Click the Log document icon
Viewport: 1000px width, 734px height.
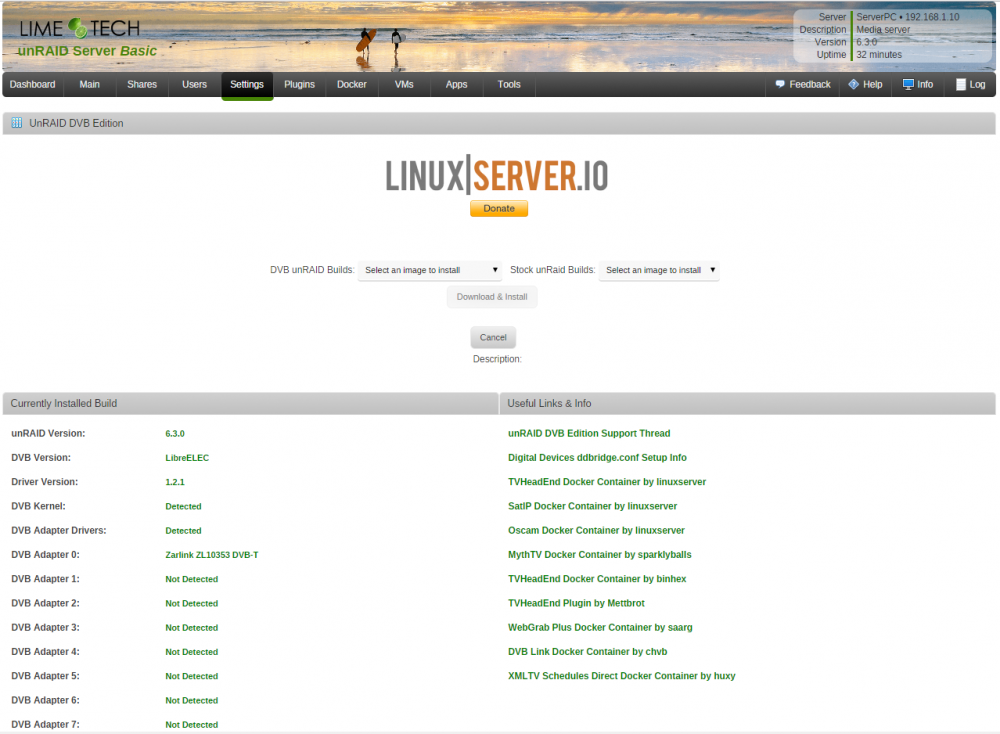[x=960, y=84]
